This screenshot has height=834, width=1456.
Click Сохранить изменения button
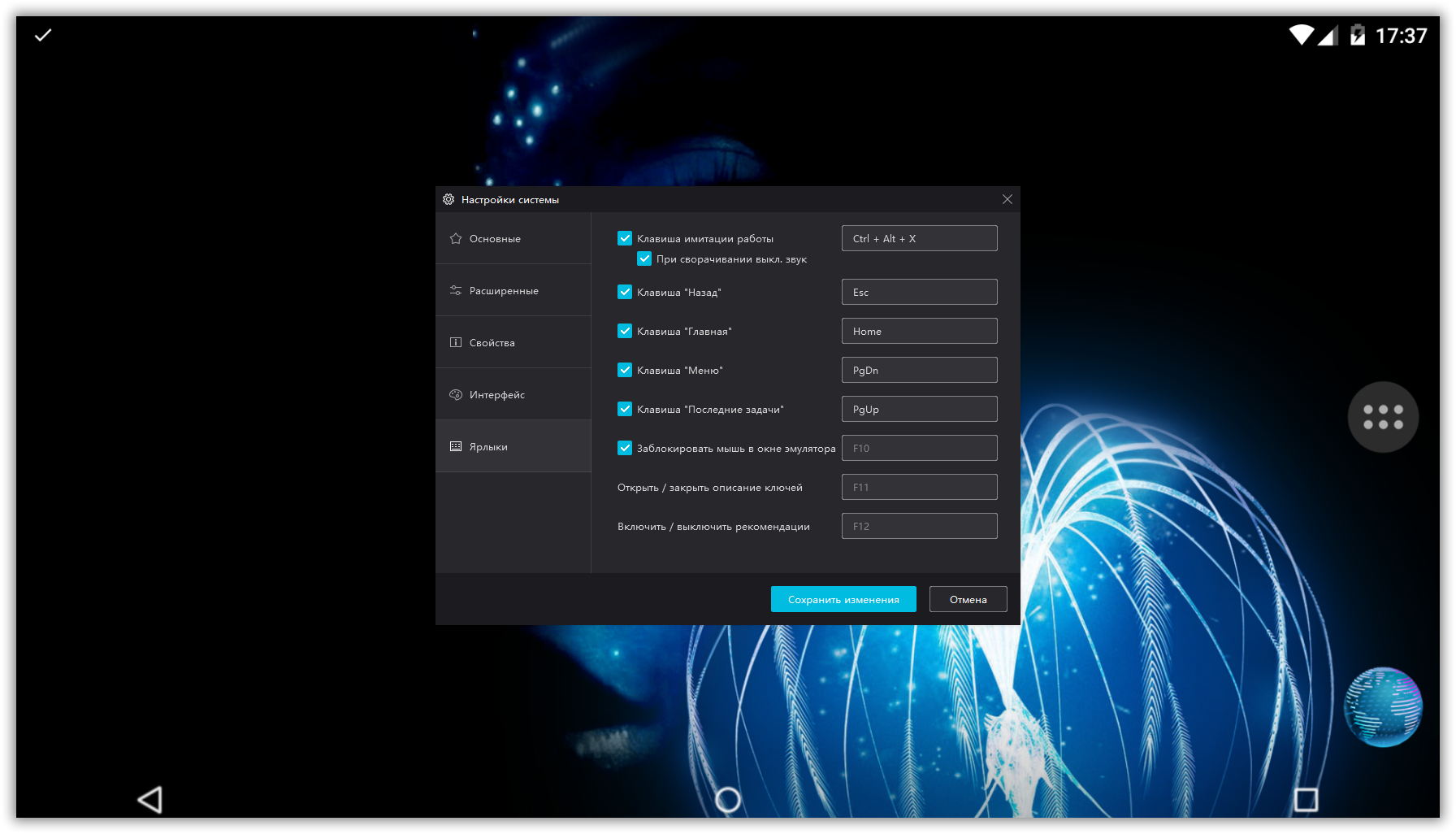pos(843,599)
